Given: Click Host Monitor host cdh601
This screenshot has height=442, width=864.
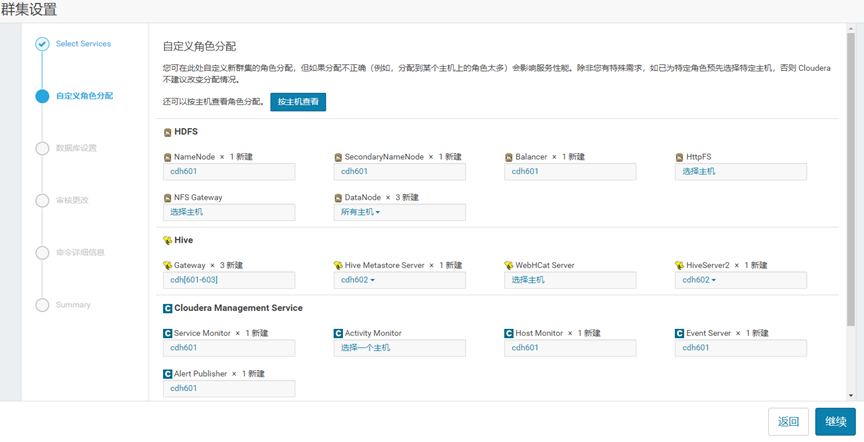Looking at the screenshot, I should coord(525,348).
